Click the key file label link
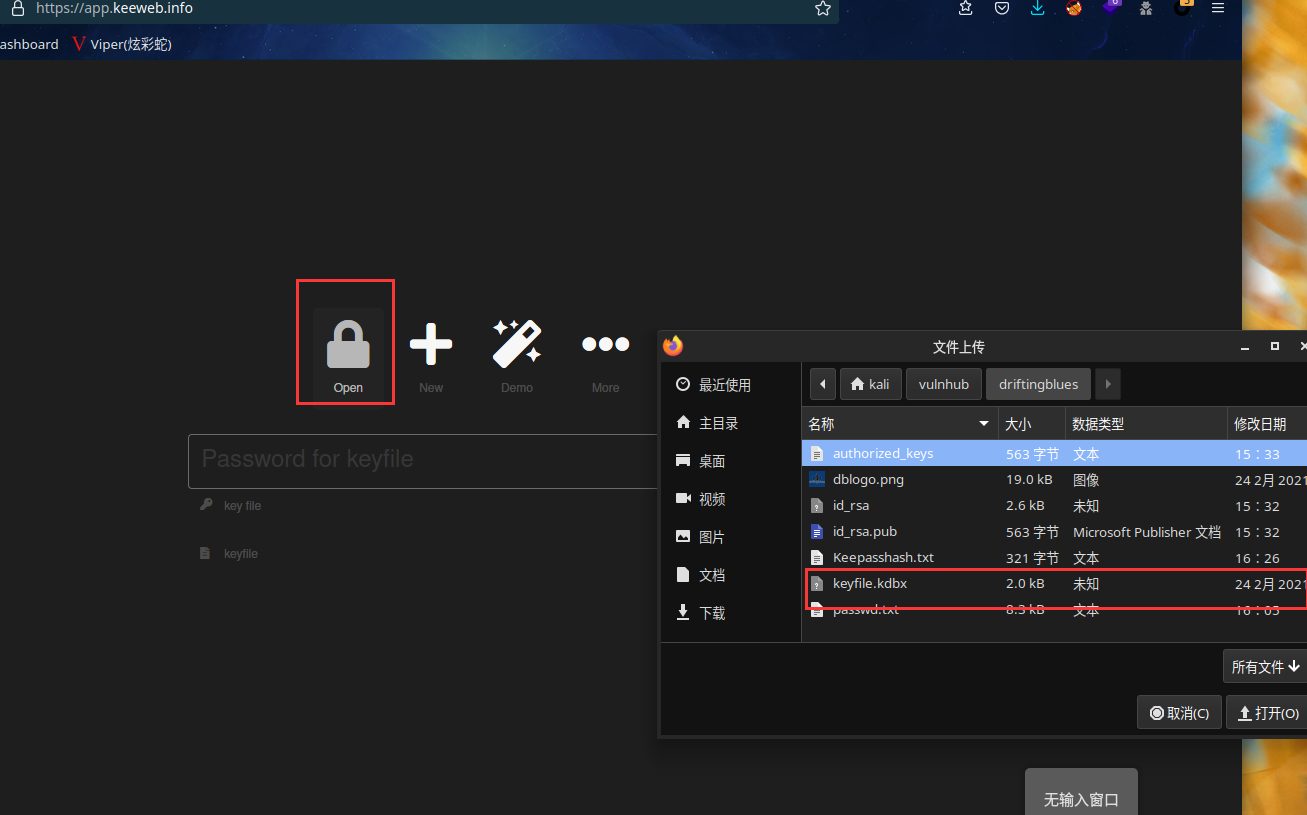This screenshot has width=1307, height=815. click(x=242, y=506)
